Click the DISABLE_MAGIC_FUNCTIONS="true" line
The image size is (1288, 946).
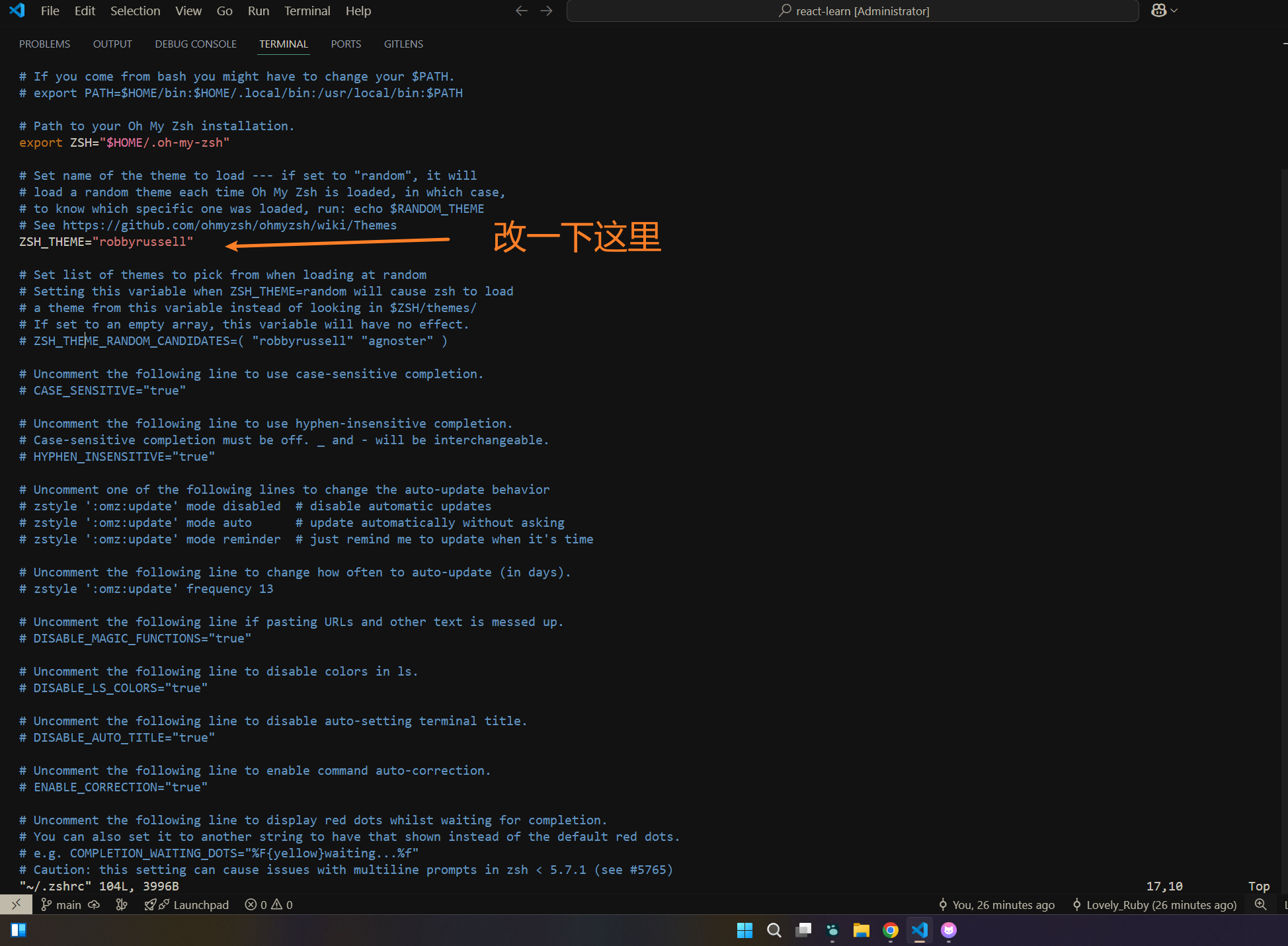(x=136, y=639)
